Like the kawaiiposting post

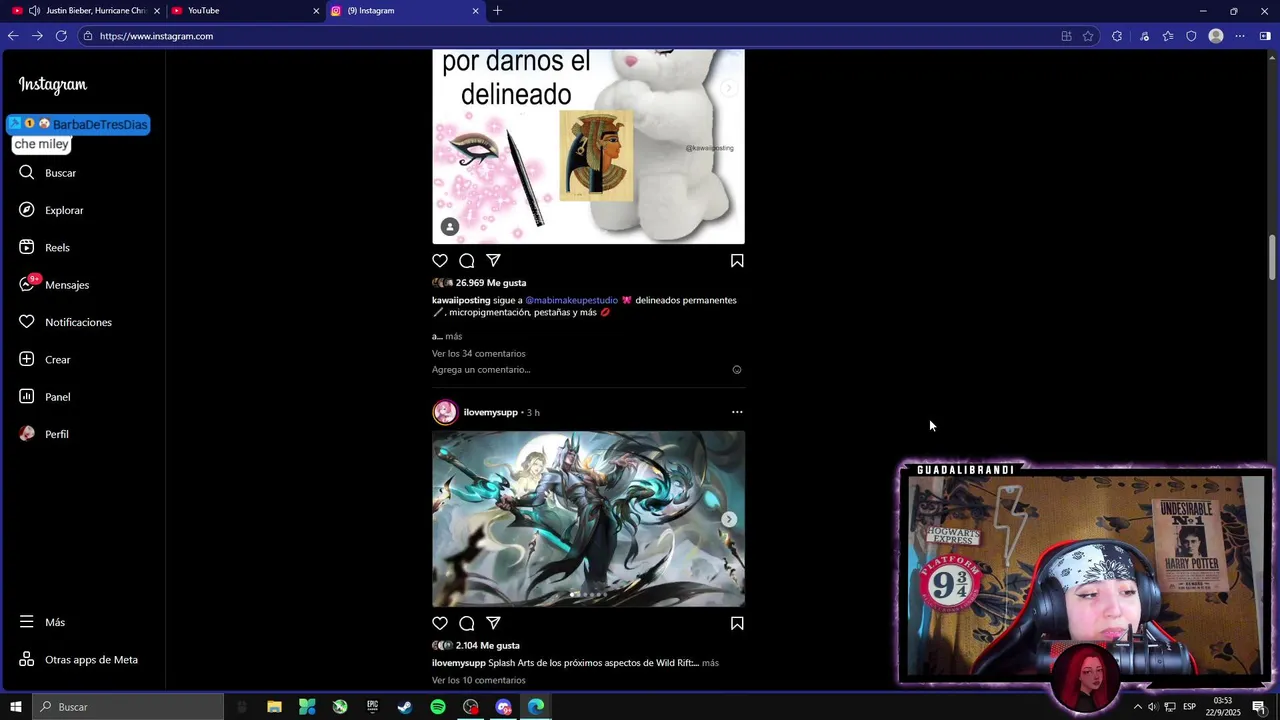[x=440, y=261]
